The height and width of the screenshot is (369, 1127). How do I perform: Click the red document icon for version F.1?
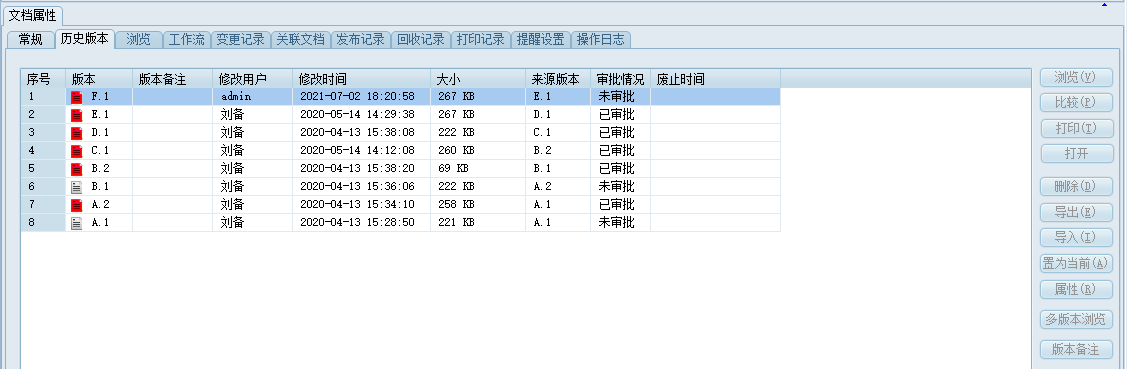point(77,96)
